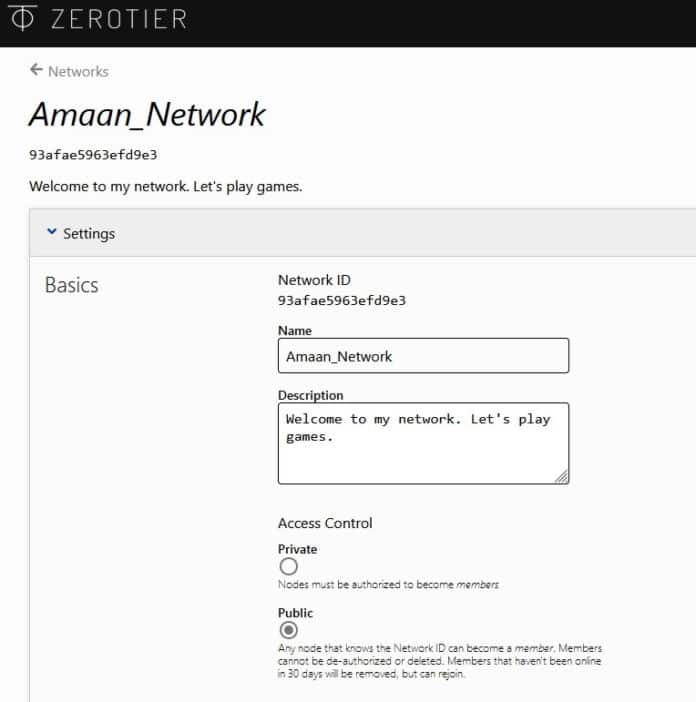Click the Access Control heading
Viewport: 696px width, 702px height.
pos(325,523)
